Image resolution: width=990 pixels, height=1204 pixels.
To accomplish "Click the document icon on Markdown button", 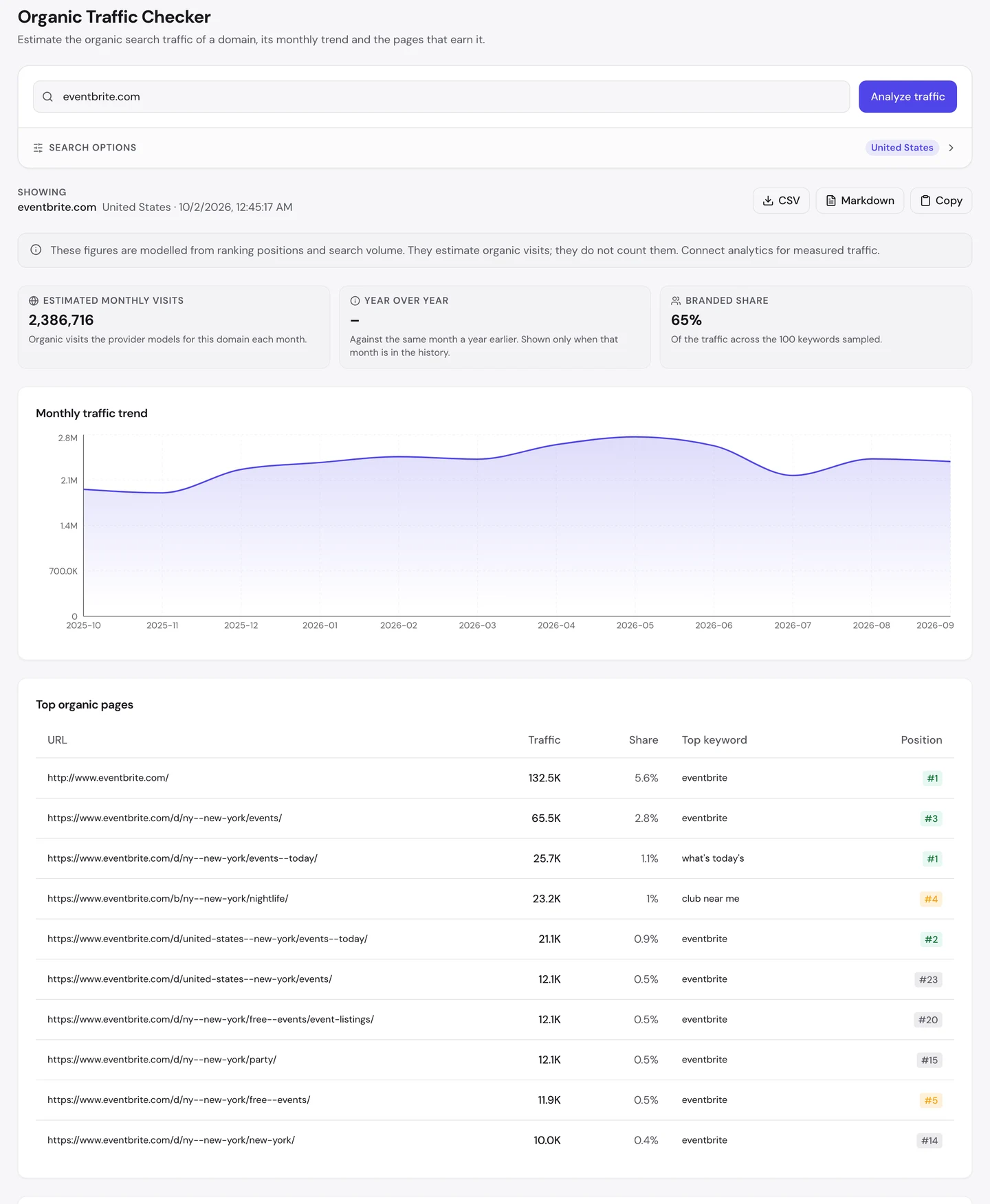I will pyautogui.click(x=830, y=201).
